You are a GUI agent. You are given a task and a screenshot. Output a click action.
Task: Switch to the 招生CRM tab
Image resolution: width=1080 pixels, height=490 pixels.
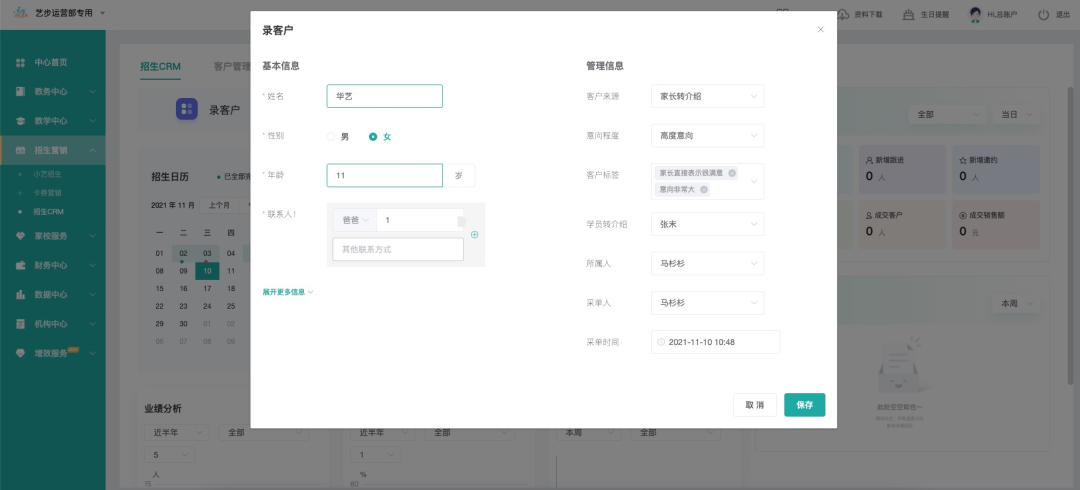click(x=160, y=67)
